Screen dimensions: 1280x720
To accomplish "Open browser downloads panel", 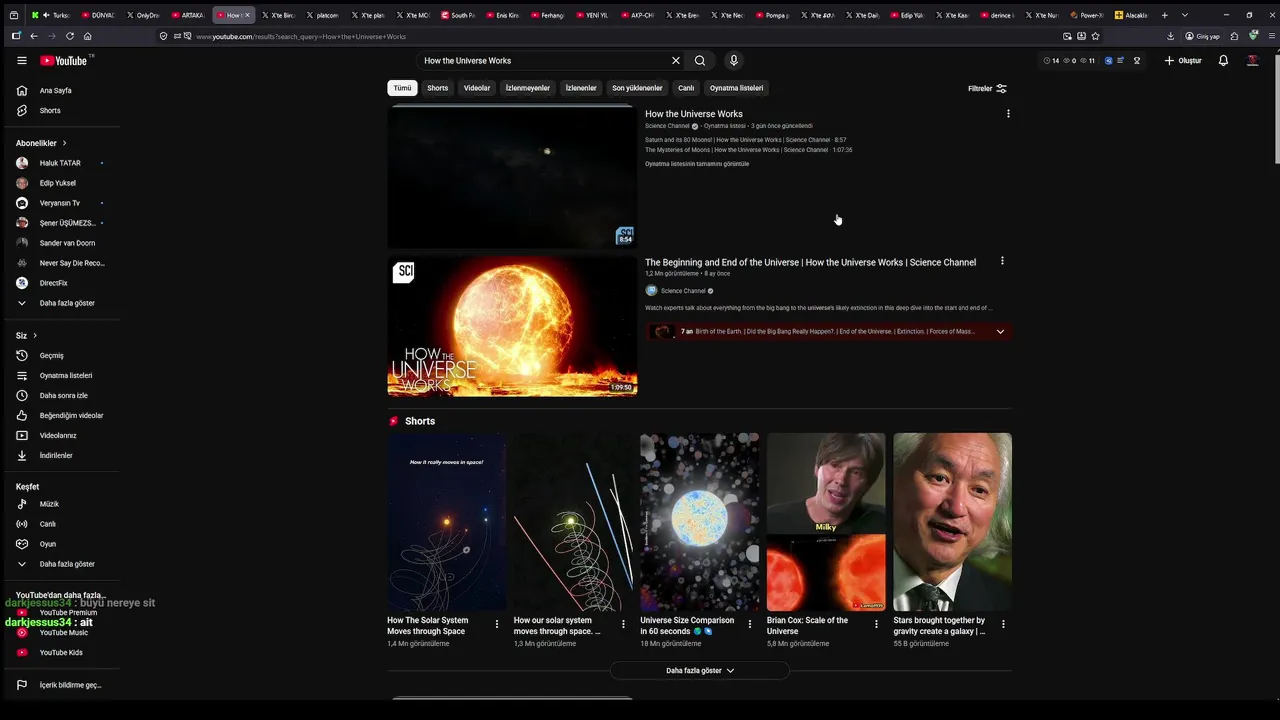I will (x=1171, y=36).
